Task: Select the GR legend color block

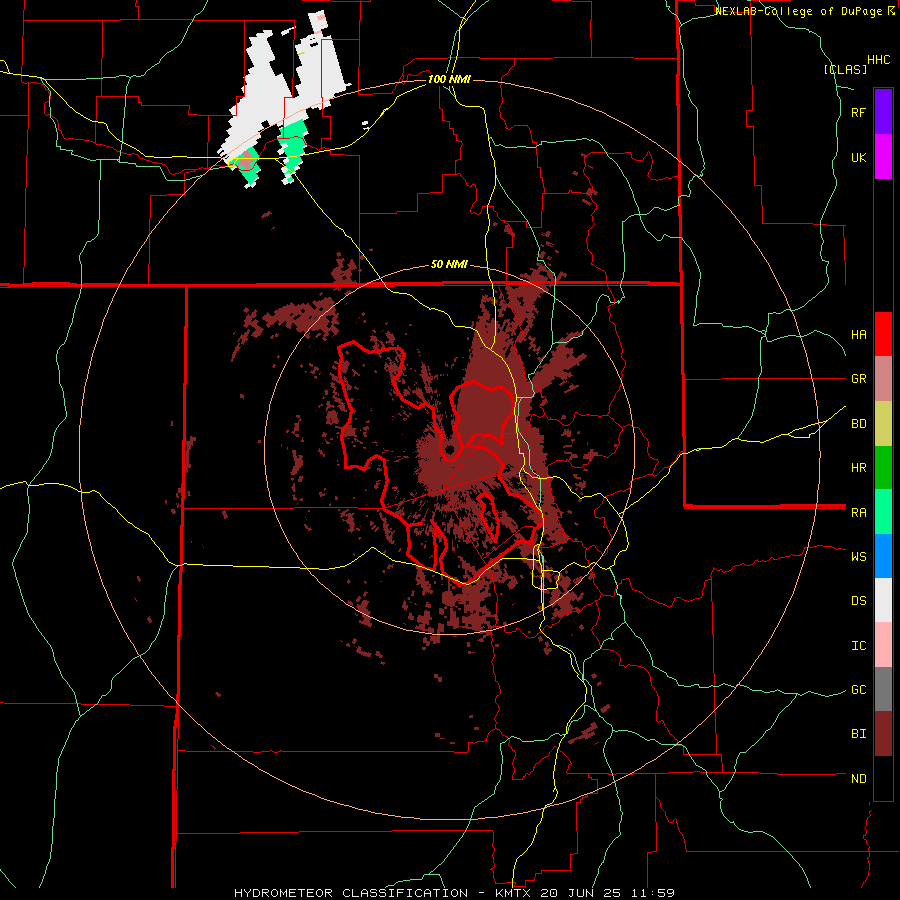Action: [883, 379]
